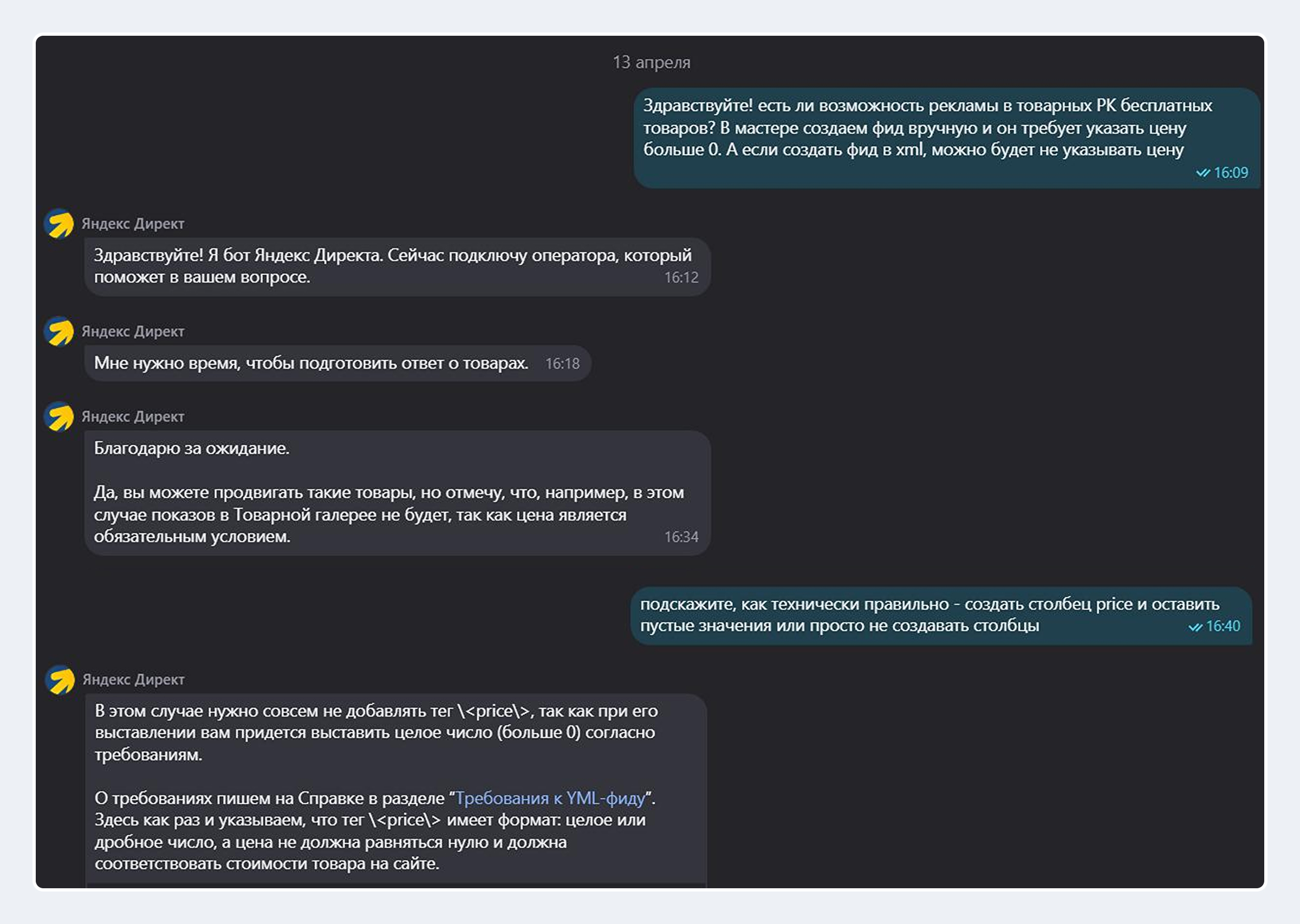
Task: Select outgoing message about столбец price
Action: click(x=941, y=615)
